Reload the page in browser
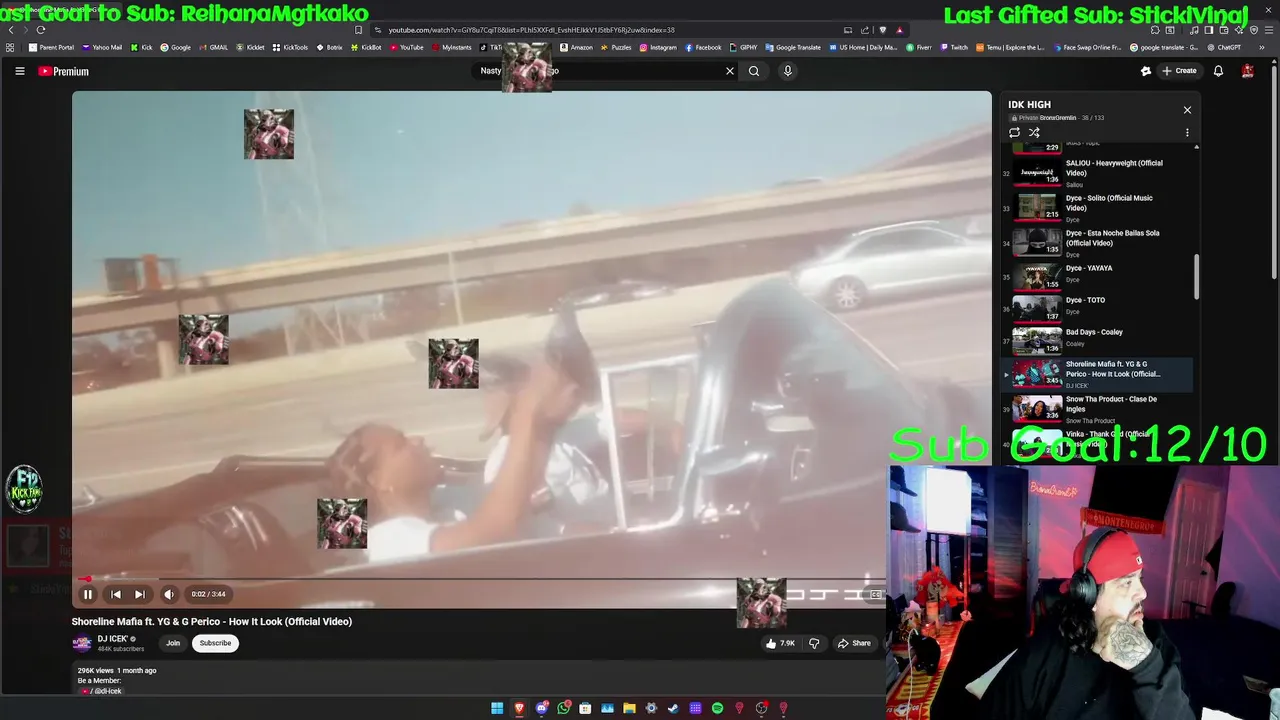This screenshot has width=1280, height=720. 41,30
